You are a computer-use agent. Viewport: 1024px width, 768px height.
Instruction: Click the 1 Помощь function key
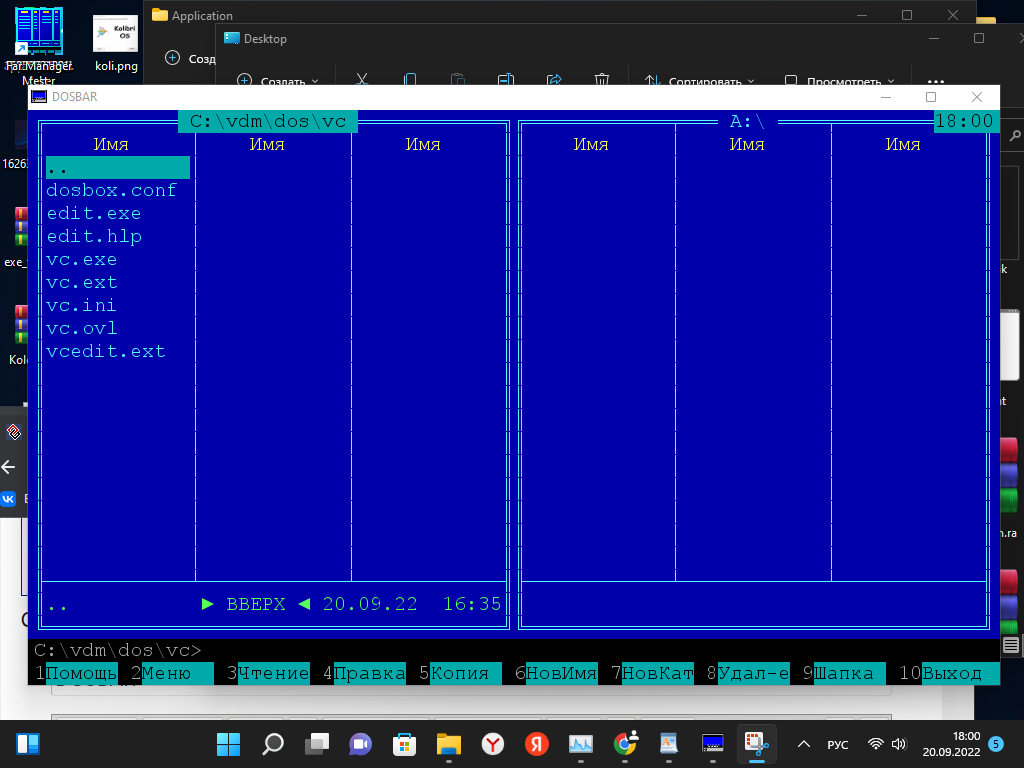pyautogui.click(x=76, y=673)
